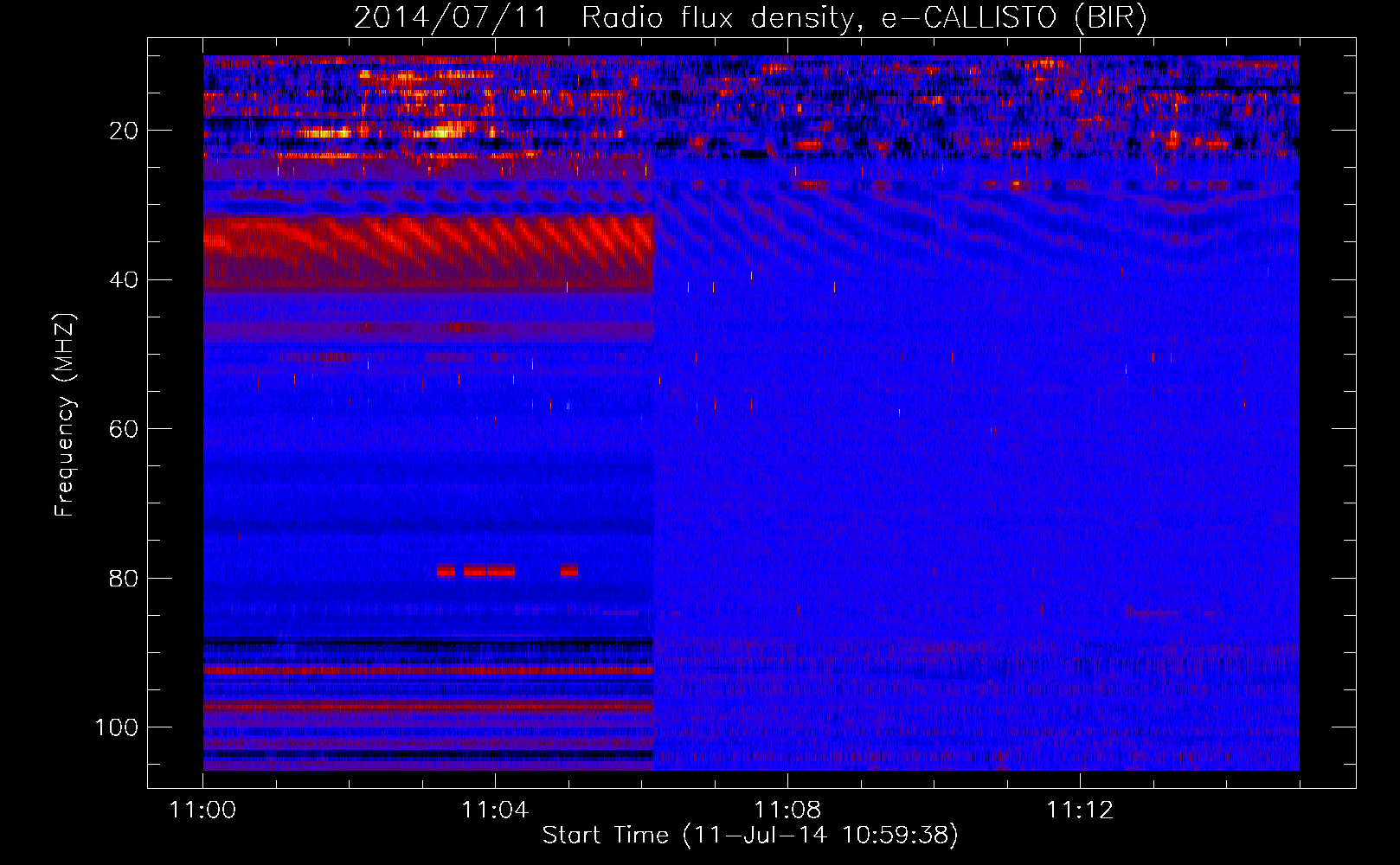
Task: Click the "20" frequency tick label
Action: (x=125, y=131)
